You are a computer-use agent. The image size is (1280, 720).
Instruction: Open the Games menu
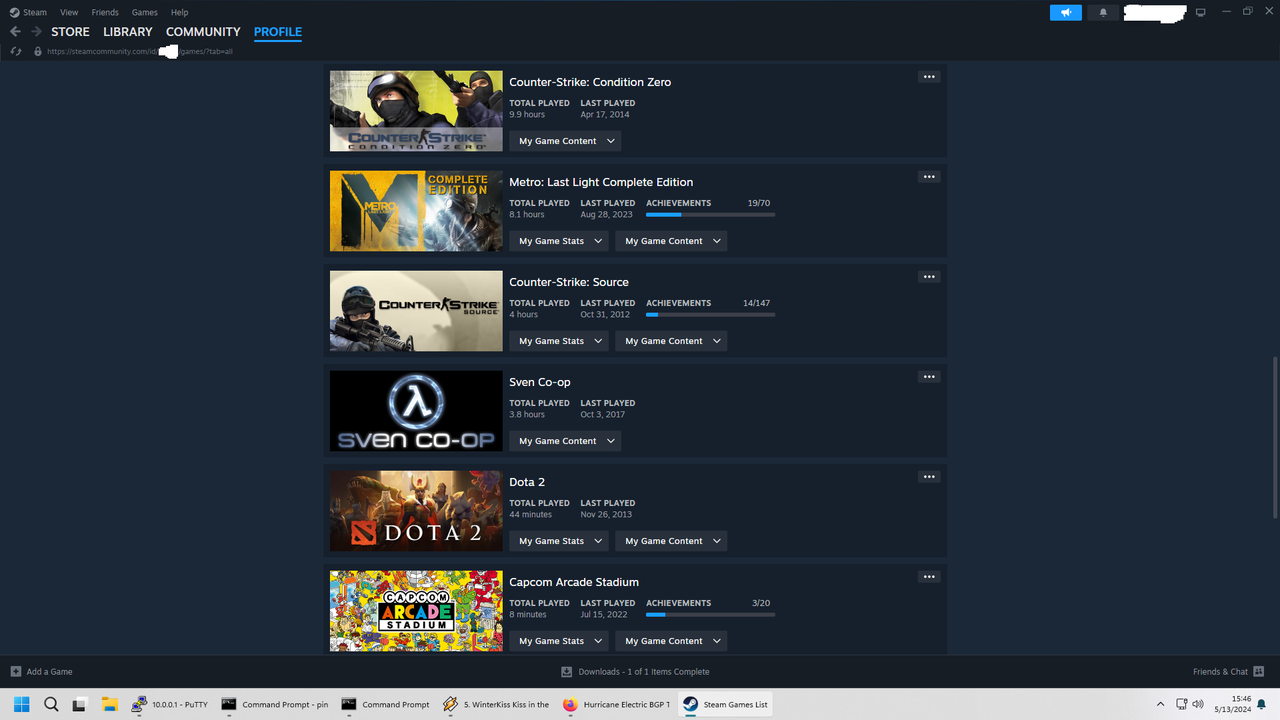pos(145,12)
